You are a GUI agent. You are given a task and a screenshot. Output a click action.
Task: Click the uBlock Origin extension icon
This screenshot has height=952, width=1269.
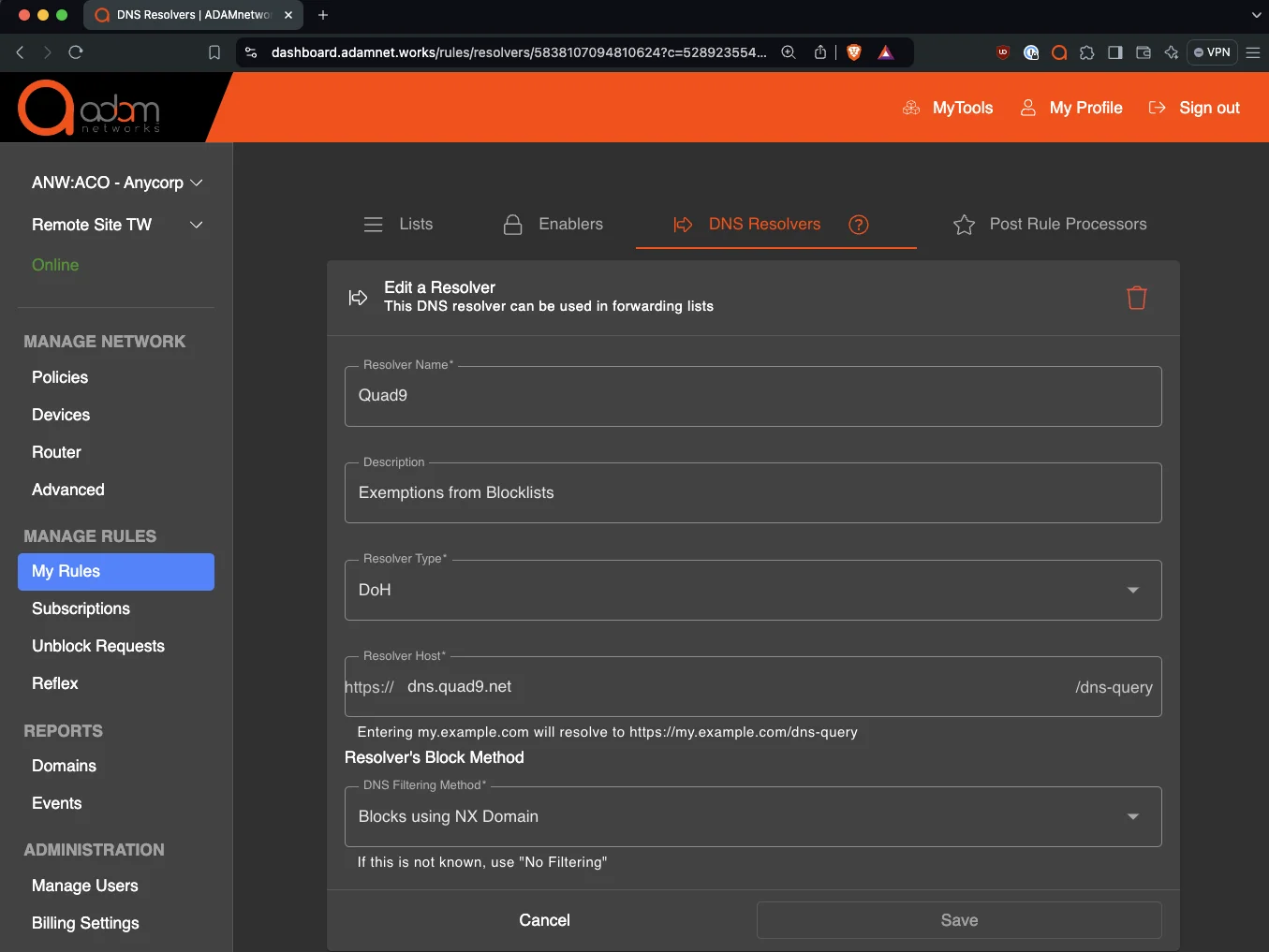(1003, 52)
